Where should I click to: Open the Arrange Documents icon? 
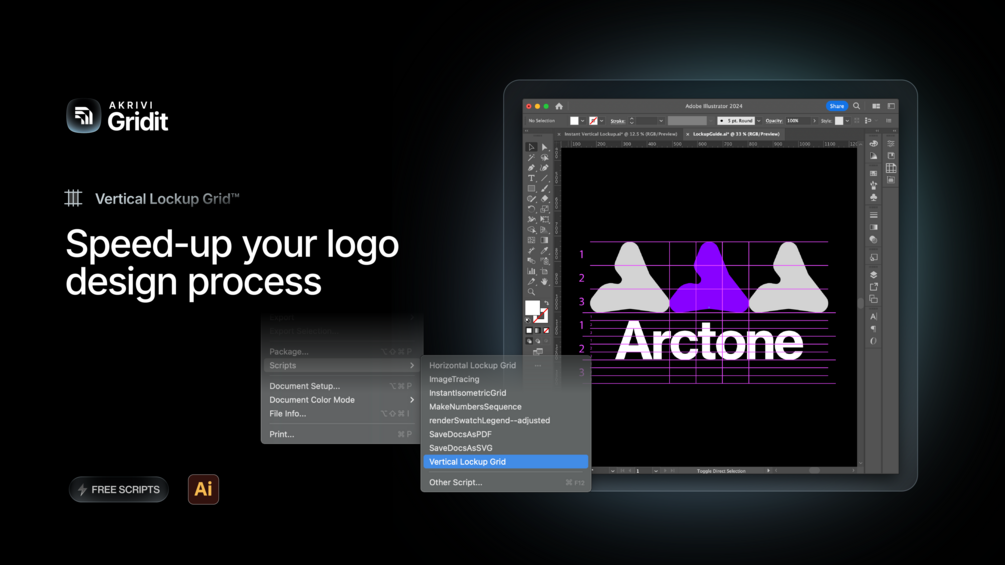876,106
